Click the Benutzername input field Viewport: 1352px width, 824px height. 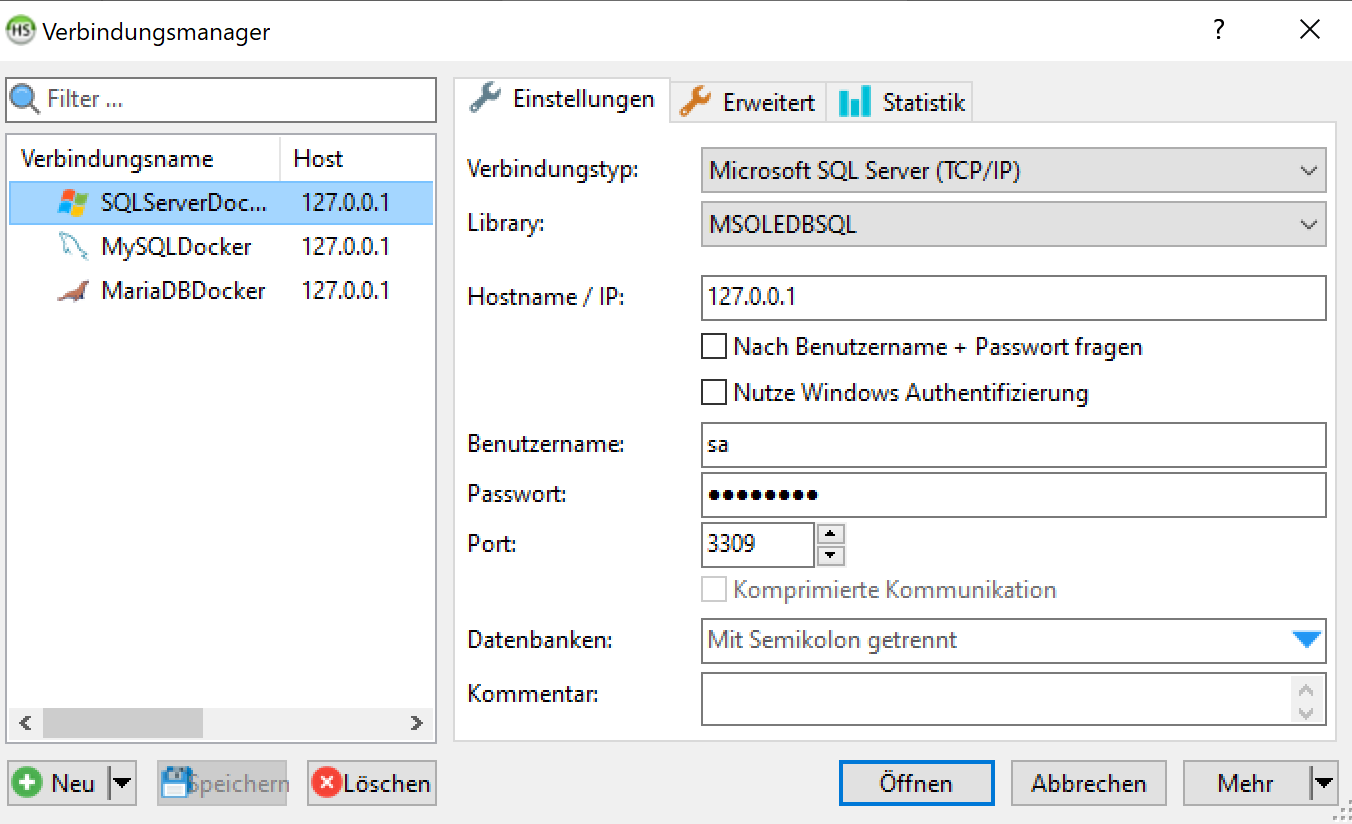point(1014,445)
